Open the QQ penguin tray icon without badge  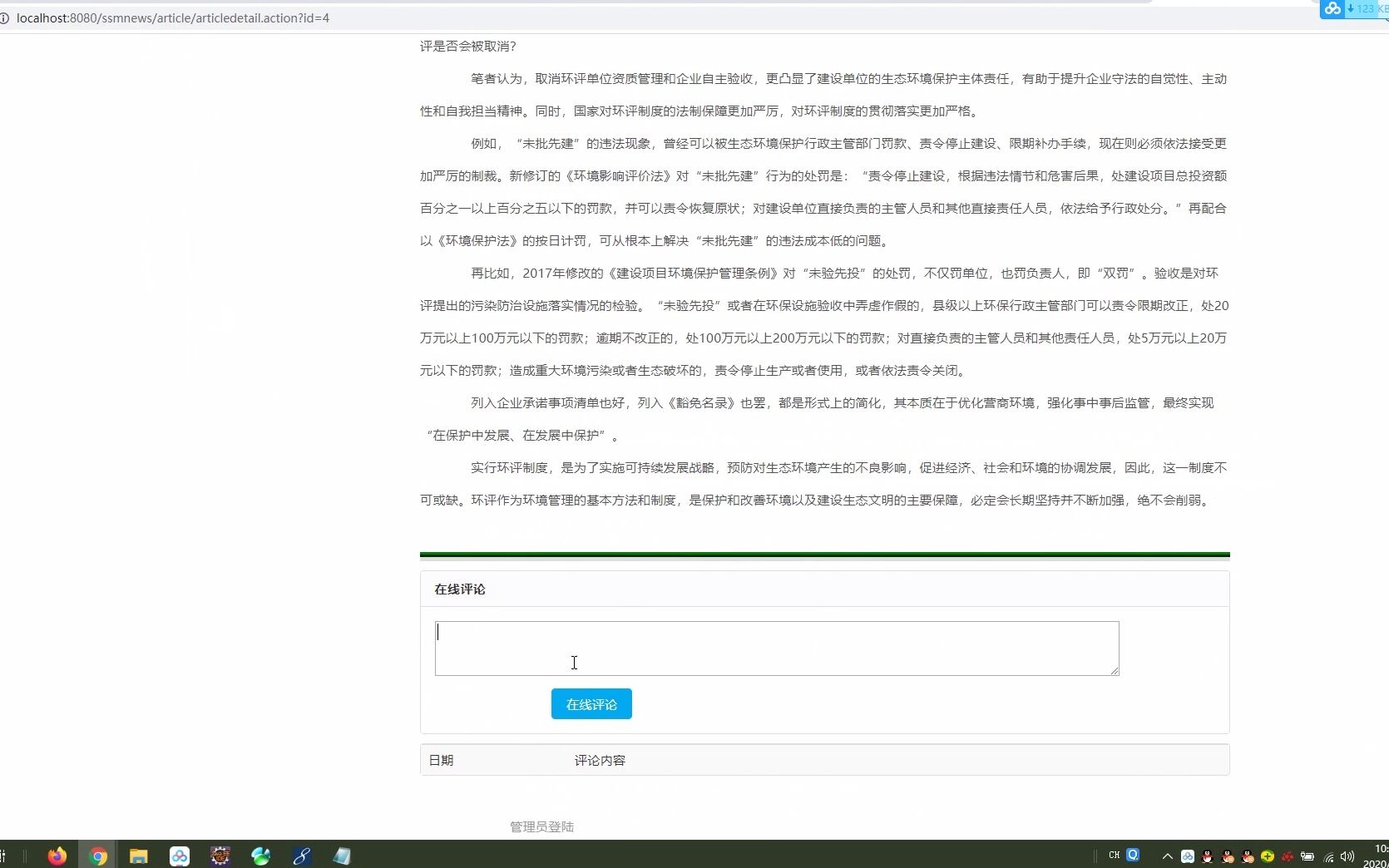pos(1208,856)
